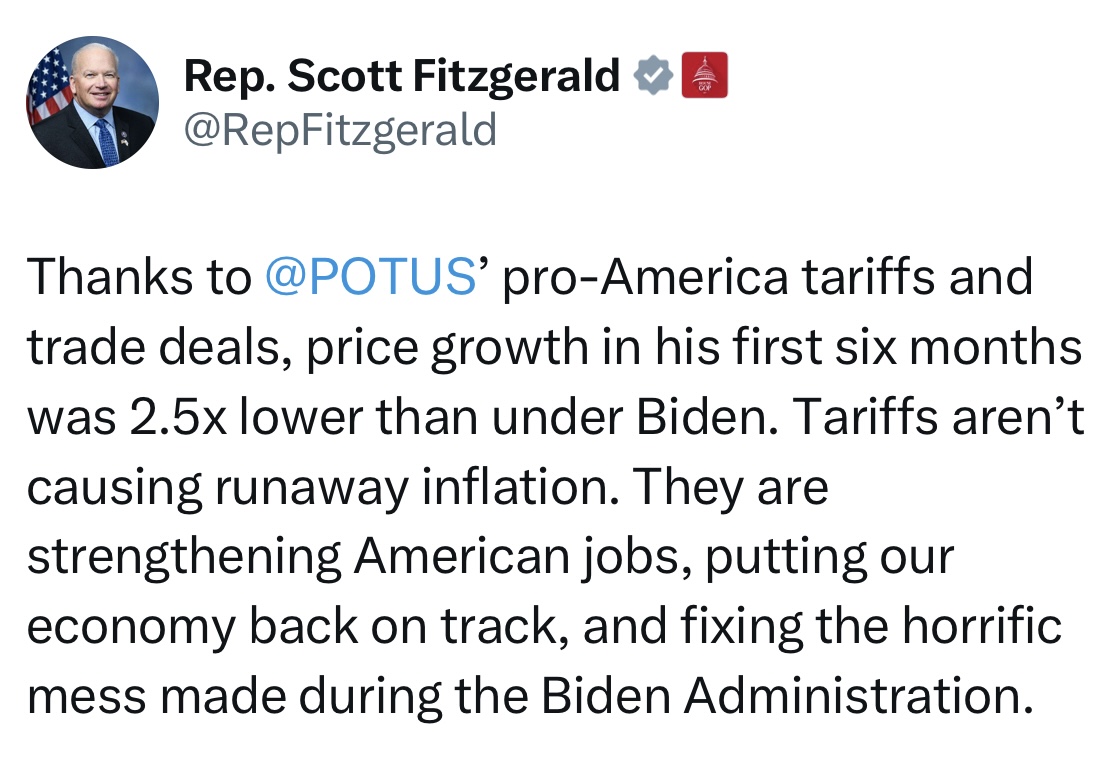Click the words "They are" in the tweet

coord(731,487)
